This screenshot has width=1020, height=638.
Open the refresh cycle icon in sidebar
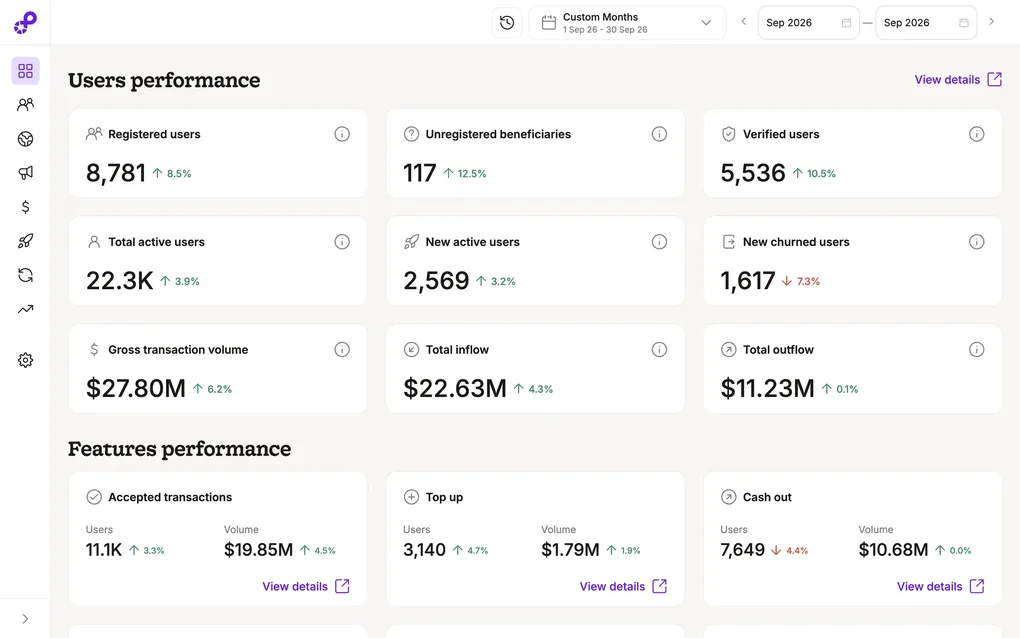coord(25,275)
